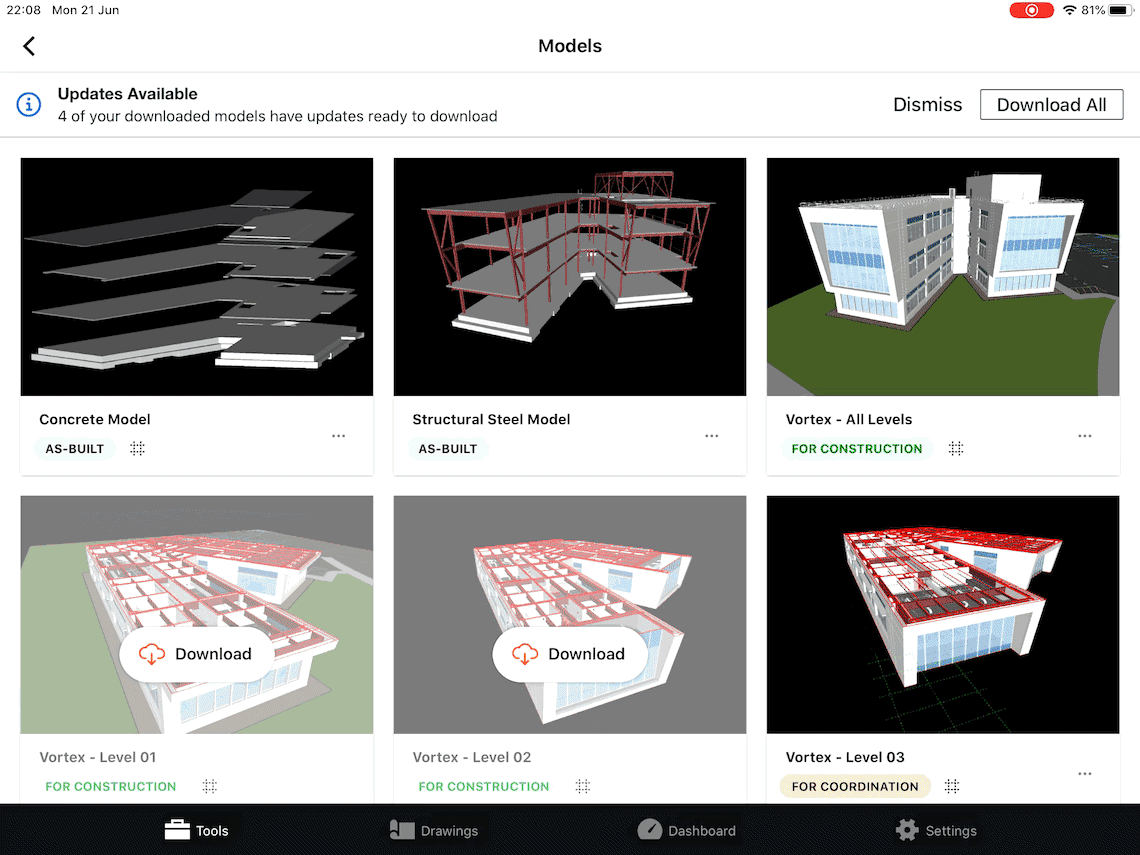1140x855 pixels.
Task: Tap grid icon on Vortex - All Levels card
Action: coord(956,449)
